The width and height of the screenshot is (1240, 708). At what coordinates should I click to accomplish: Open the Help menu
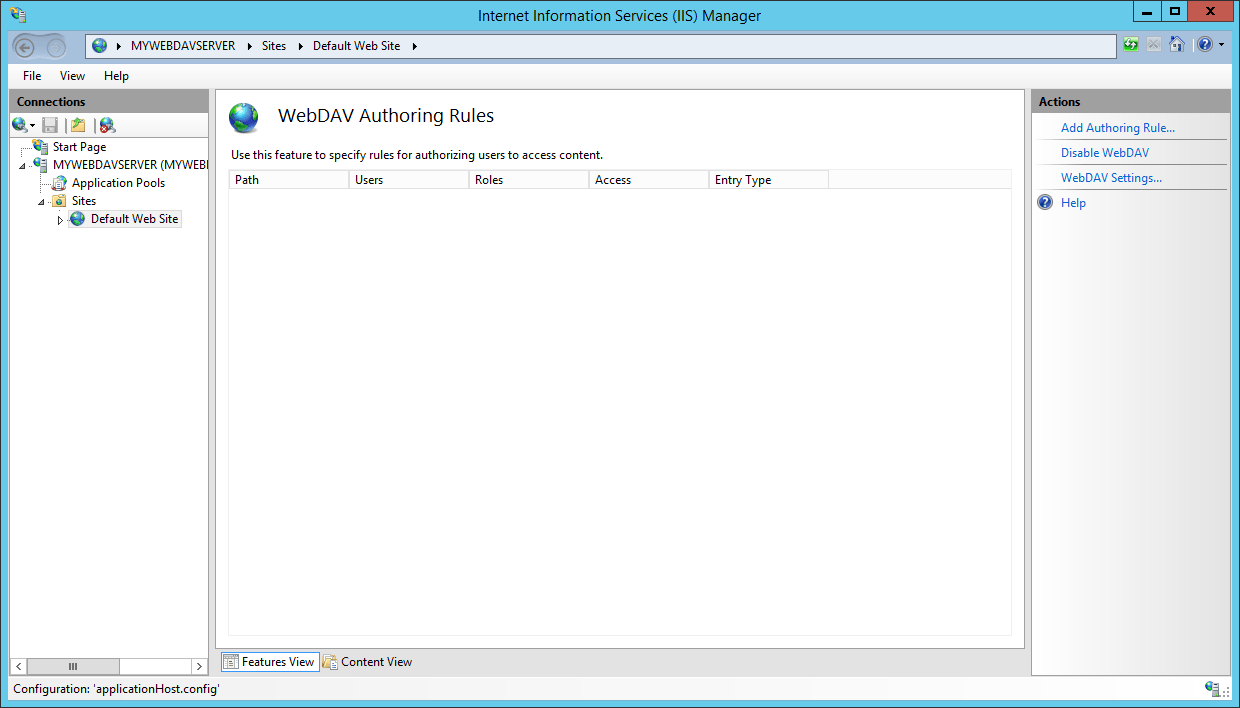pyautogui.click(x=116, y=76)
